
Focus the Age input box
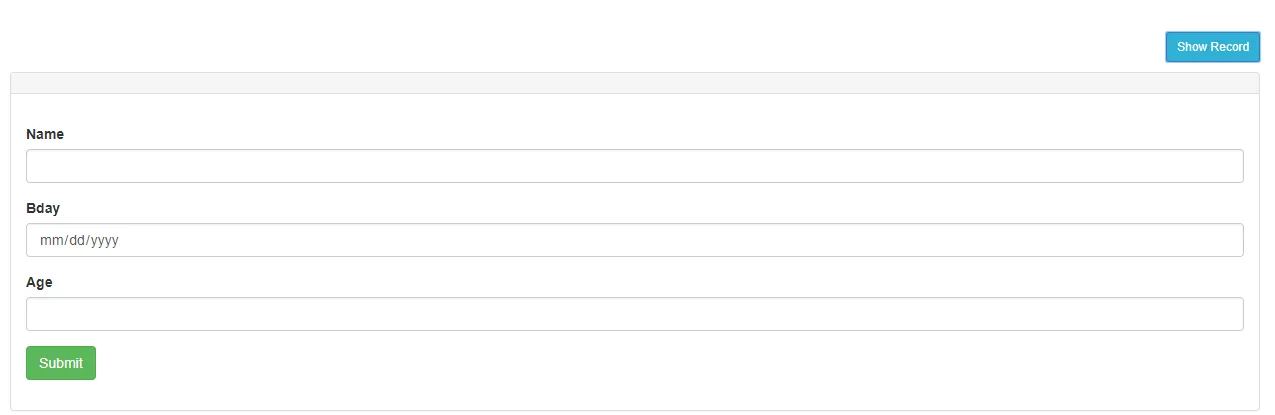pos(634,314)
